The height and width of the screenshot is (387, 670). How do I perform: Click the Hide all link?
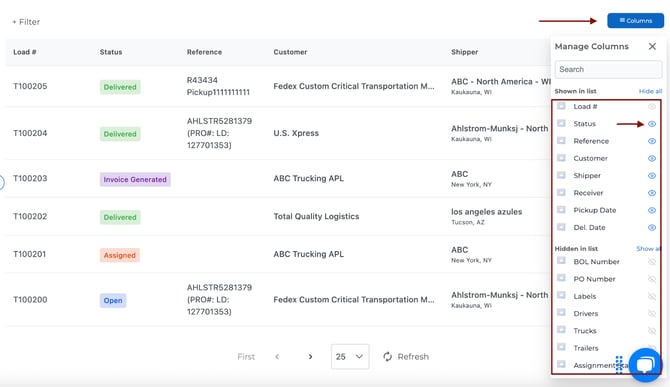(650, 91)
